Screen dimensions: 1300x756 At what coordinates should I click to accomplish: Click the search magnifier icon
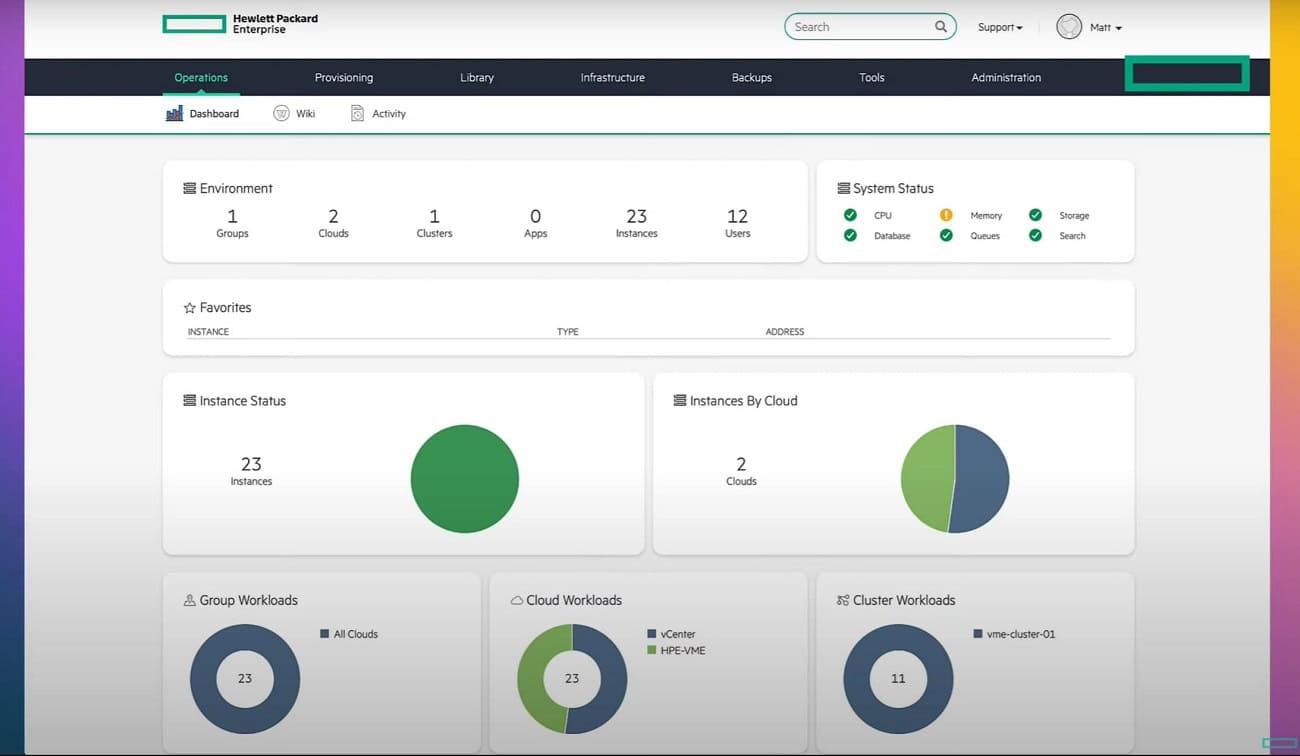pos(941,27)
